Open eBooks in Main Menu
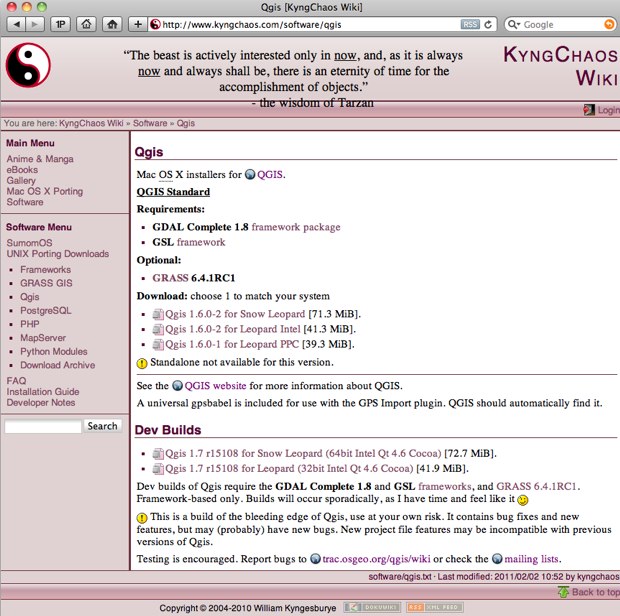 [x=22, y=170]
